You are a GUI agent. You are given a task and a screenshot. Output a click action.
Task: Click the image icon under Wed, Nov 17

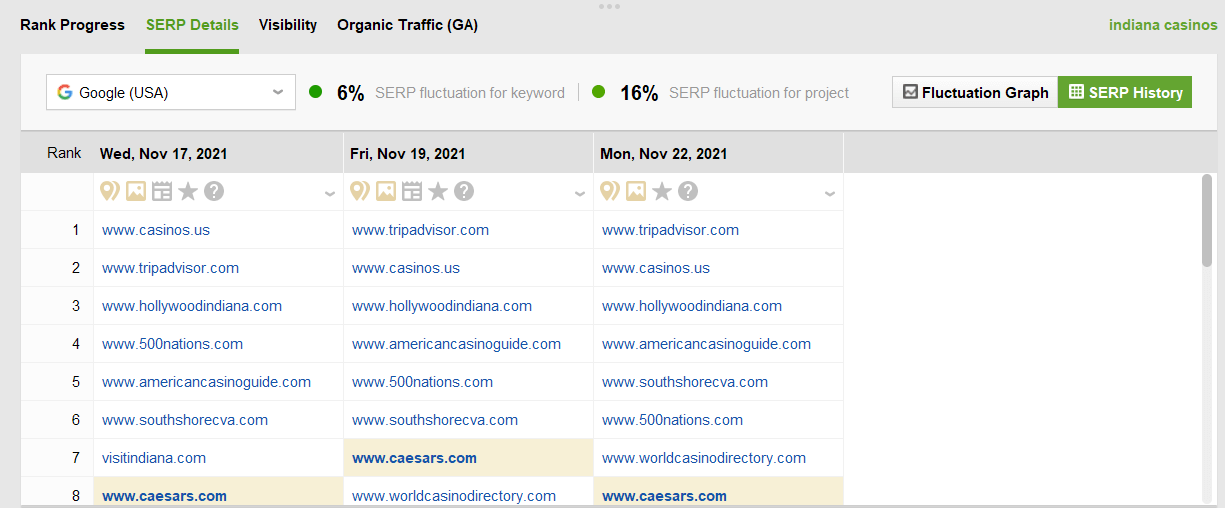coord(136,191)
